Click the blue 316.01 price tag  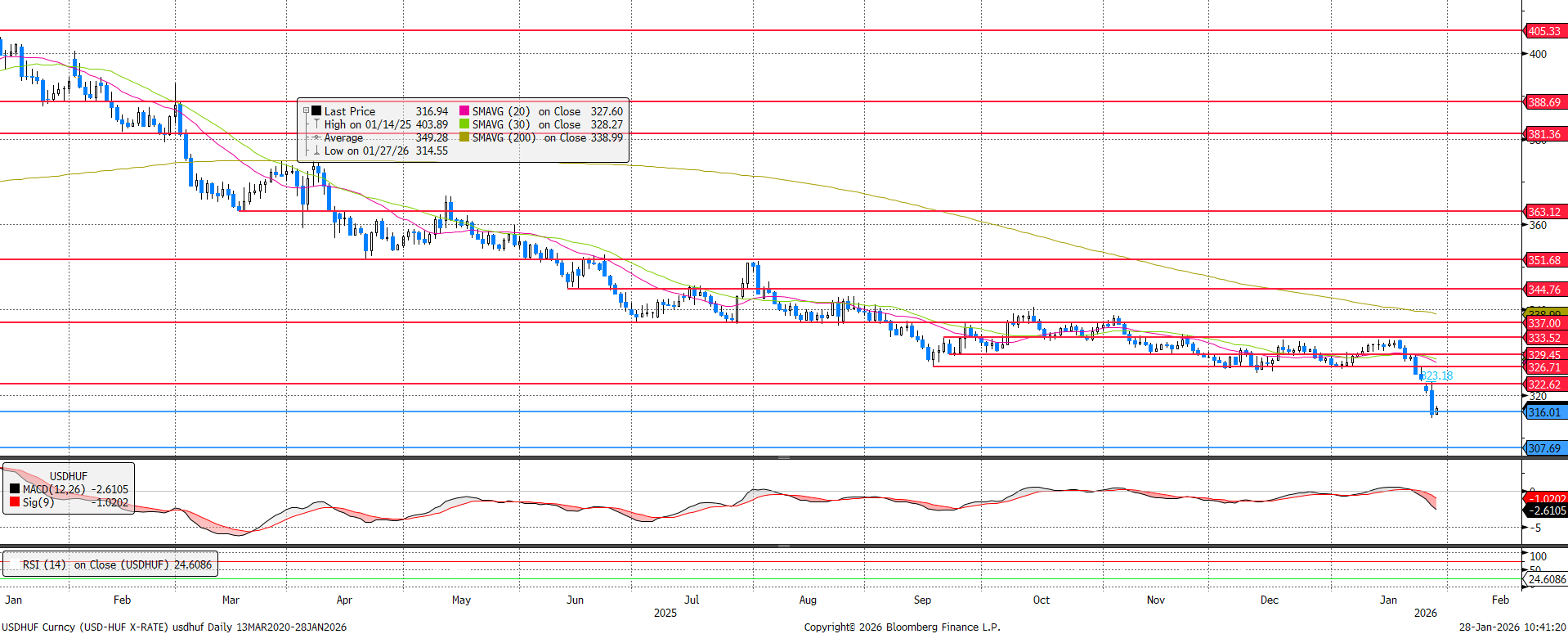[1544, 412]
